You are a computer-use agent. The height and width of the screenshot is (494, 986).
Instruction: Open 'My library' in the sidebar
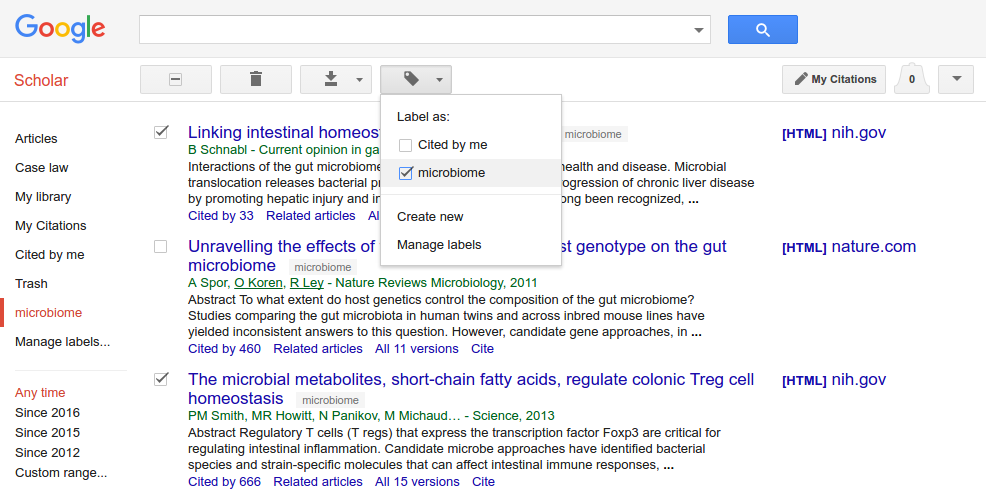pyautogui.click(x=43, y=197)
